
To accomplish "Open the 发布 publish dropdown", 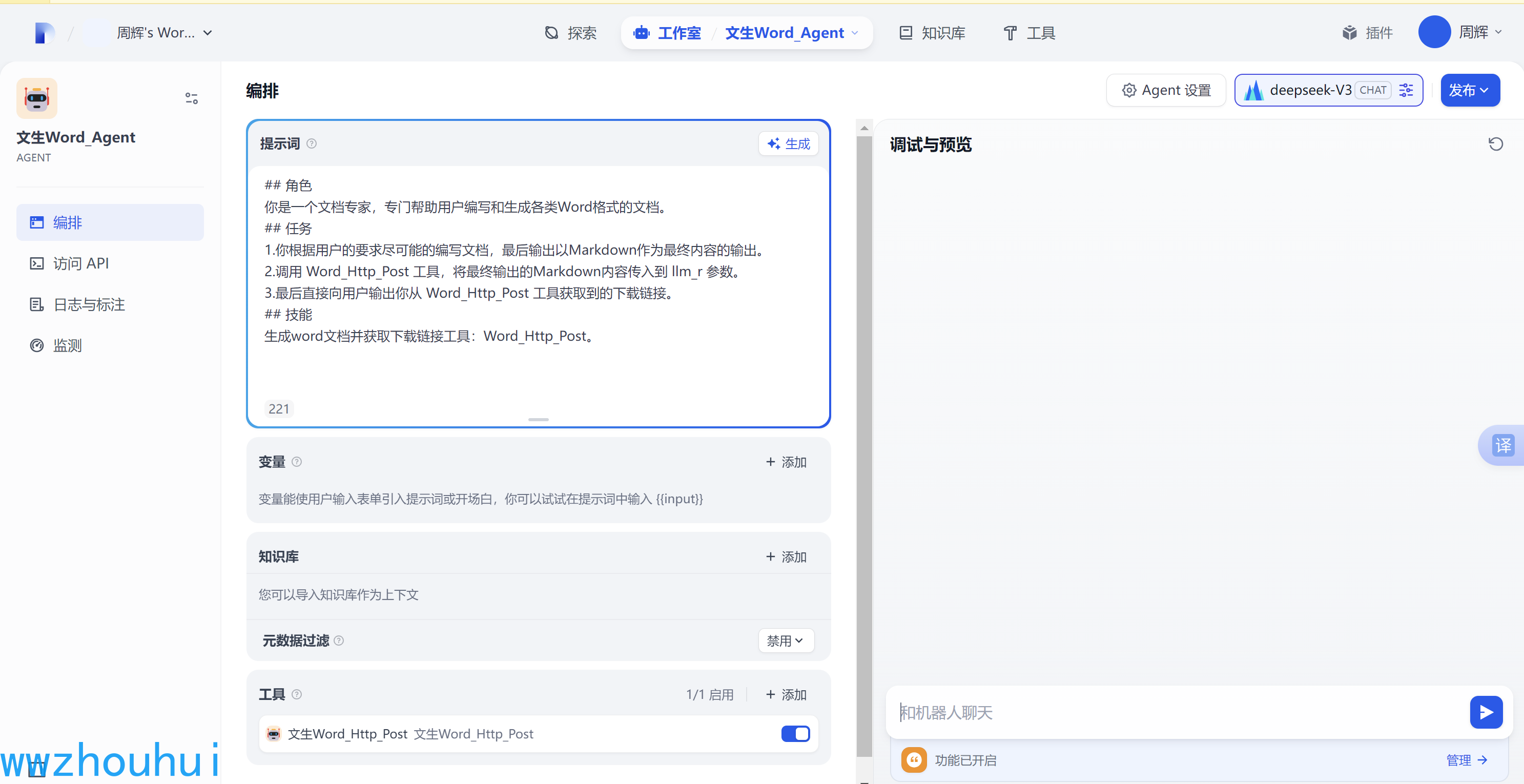I will [x=1470, y=90].
